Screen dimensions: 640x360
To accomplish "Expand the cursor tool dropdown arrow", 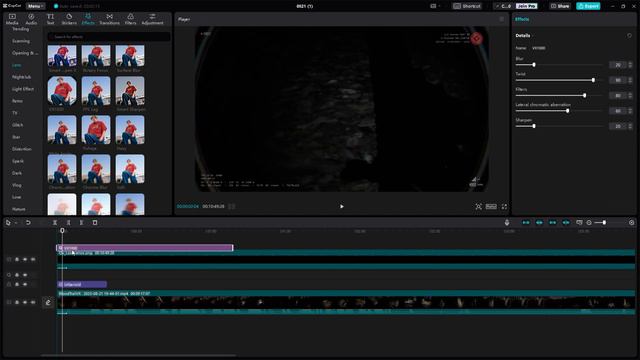I will 16,223.
